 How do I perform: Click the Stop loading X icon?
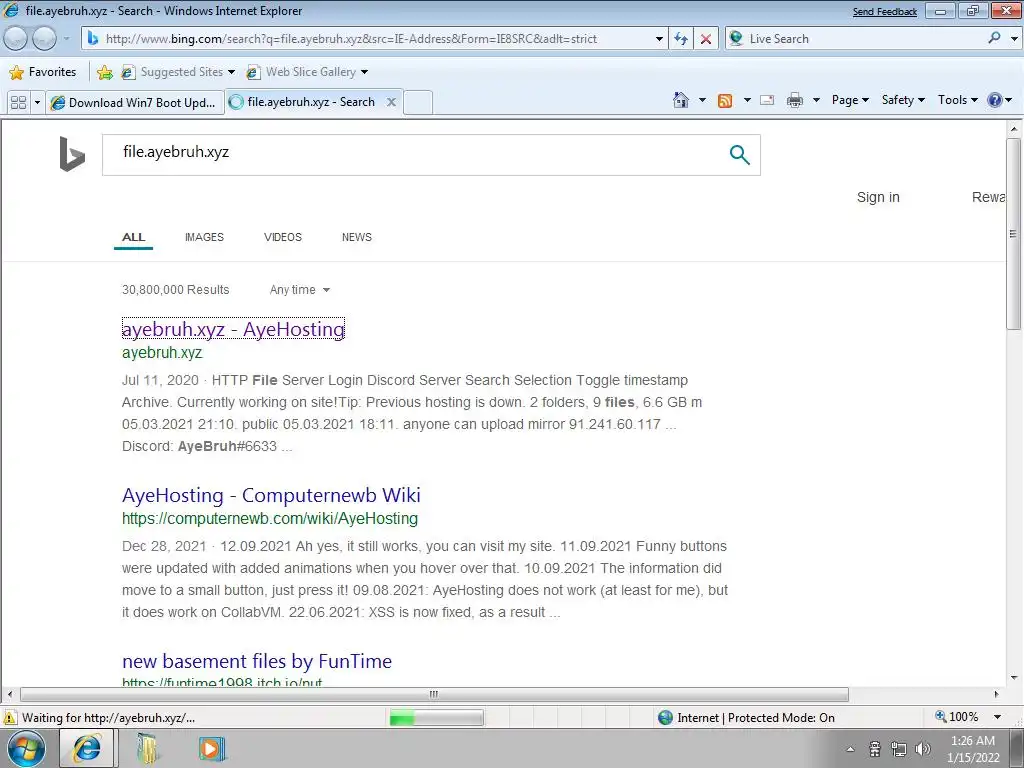706,39
